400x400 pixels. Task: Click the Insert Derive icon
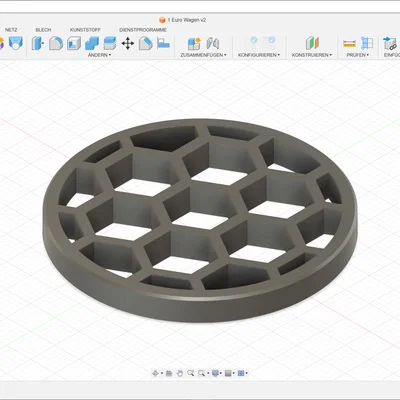tap(390, 43)
